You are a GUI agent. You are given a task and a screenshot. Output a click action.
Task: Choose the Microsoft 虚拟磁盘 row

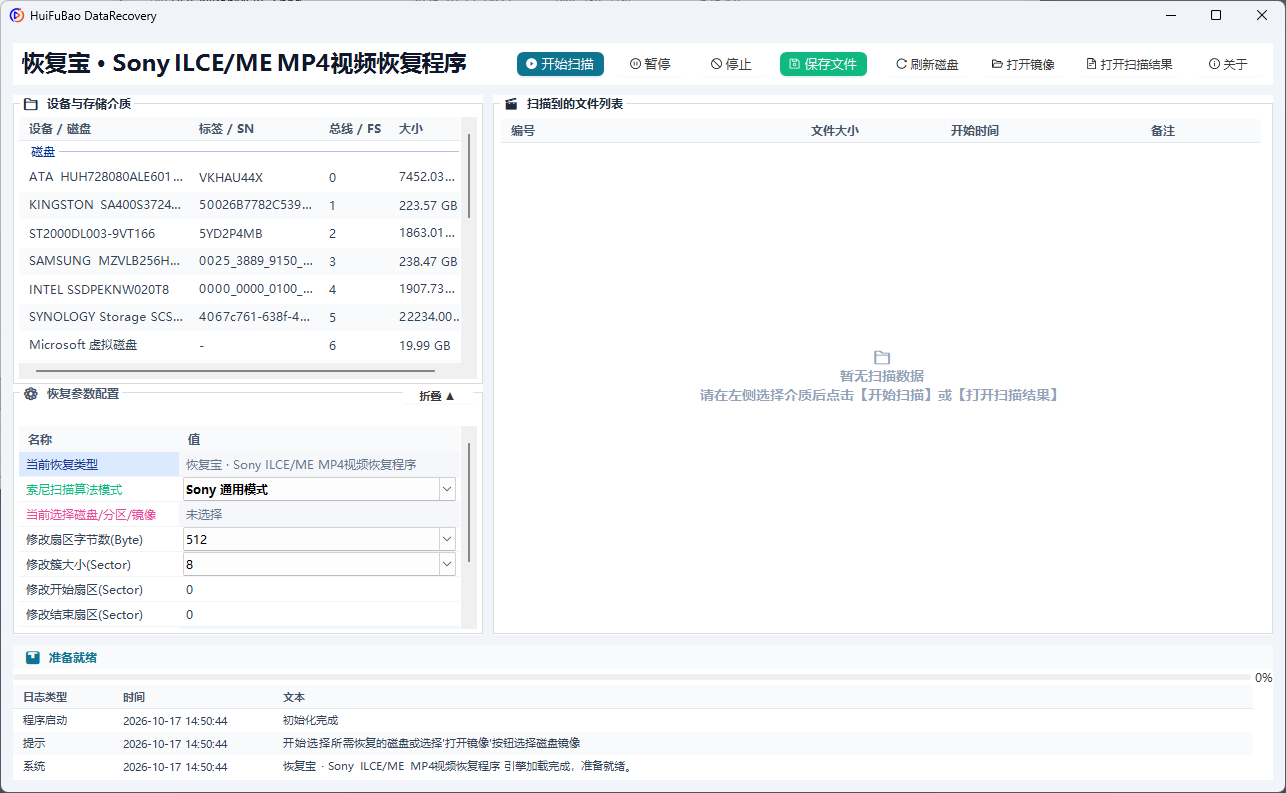tap(240, 345)
